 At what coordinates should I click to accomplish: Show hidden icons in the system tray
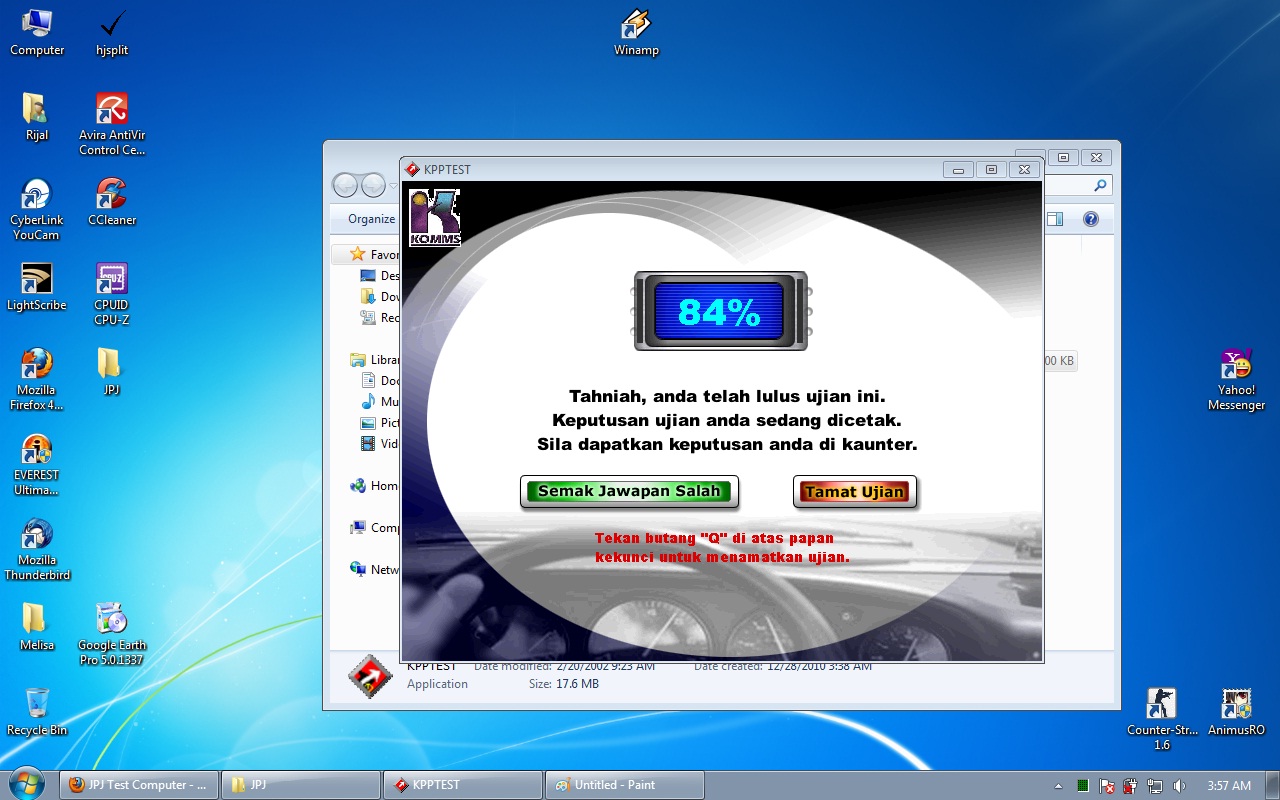point(1058,786)
